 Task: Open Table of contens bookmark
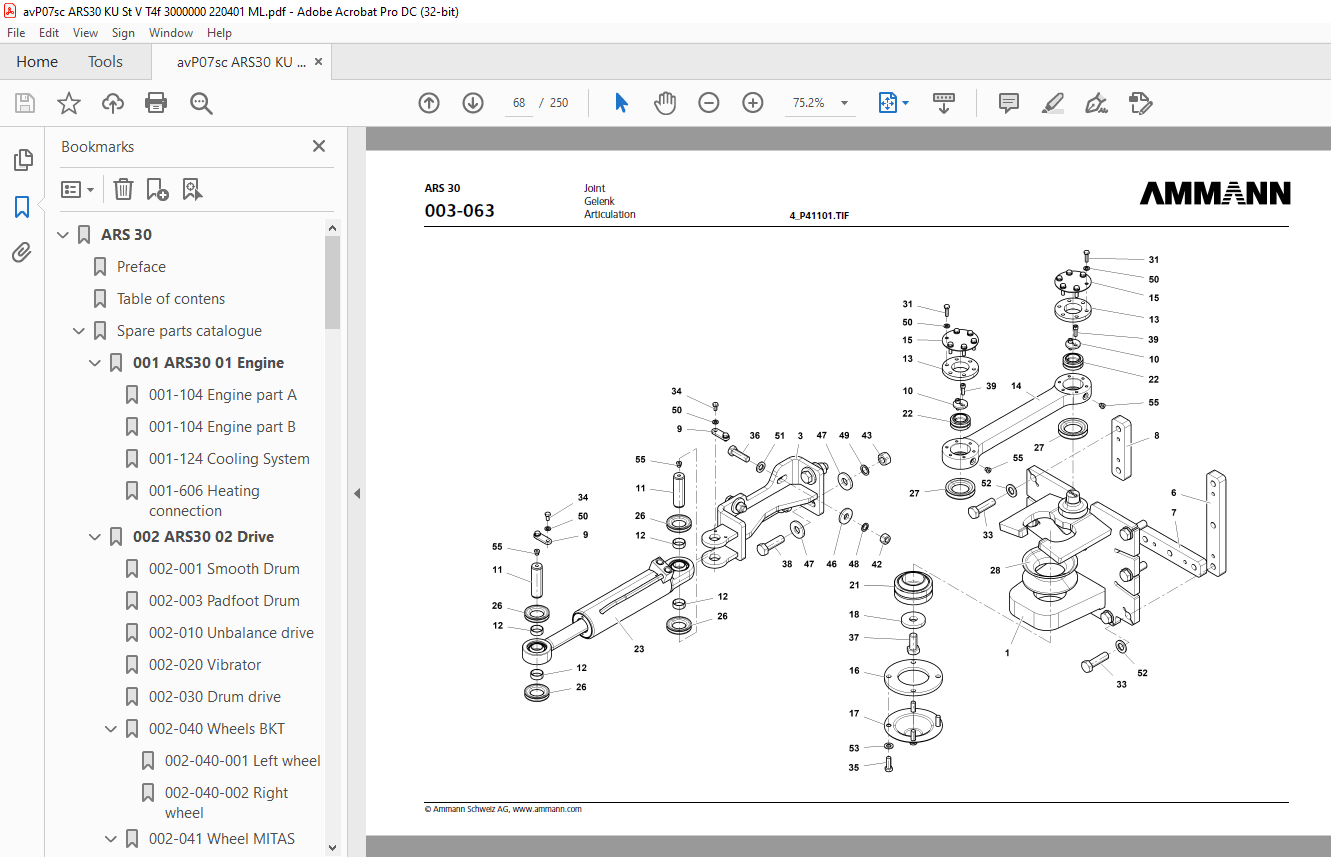(171, 299)
